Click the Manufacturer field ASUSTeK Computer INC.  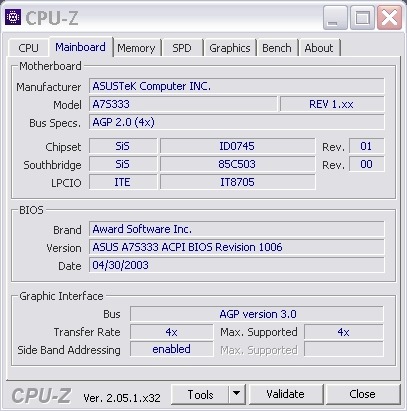[237, 86]
